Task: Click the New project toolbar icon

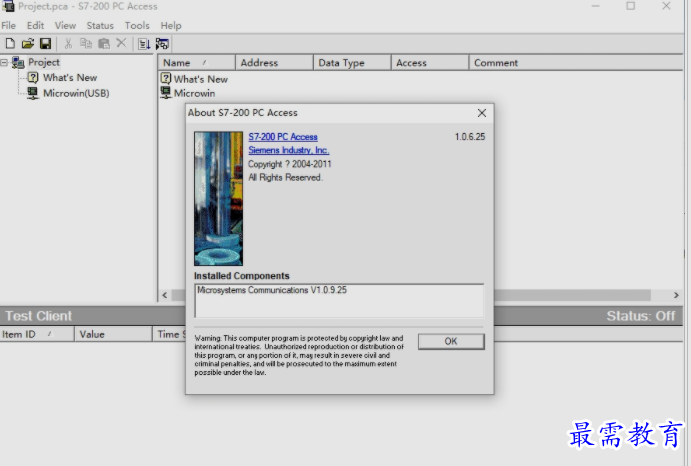Action: tap(10, 44)
